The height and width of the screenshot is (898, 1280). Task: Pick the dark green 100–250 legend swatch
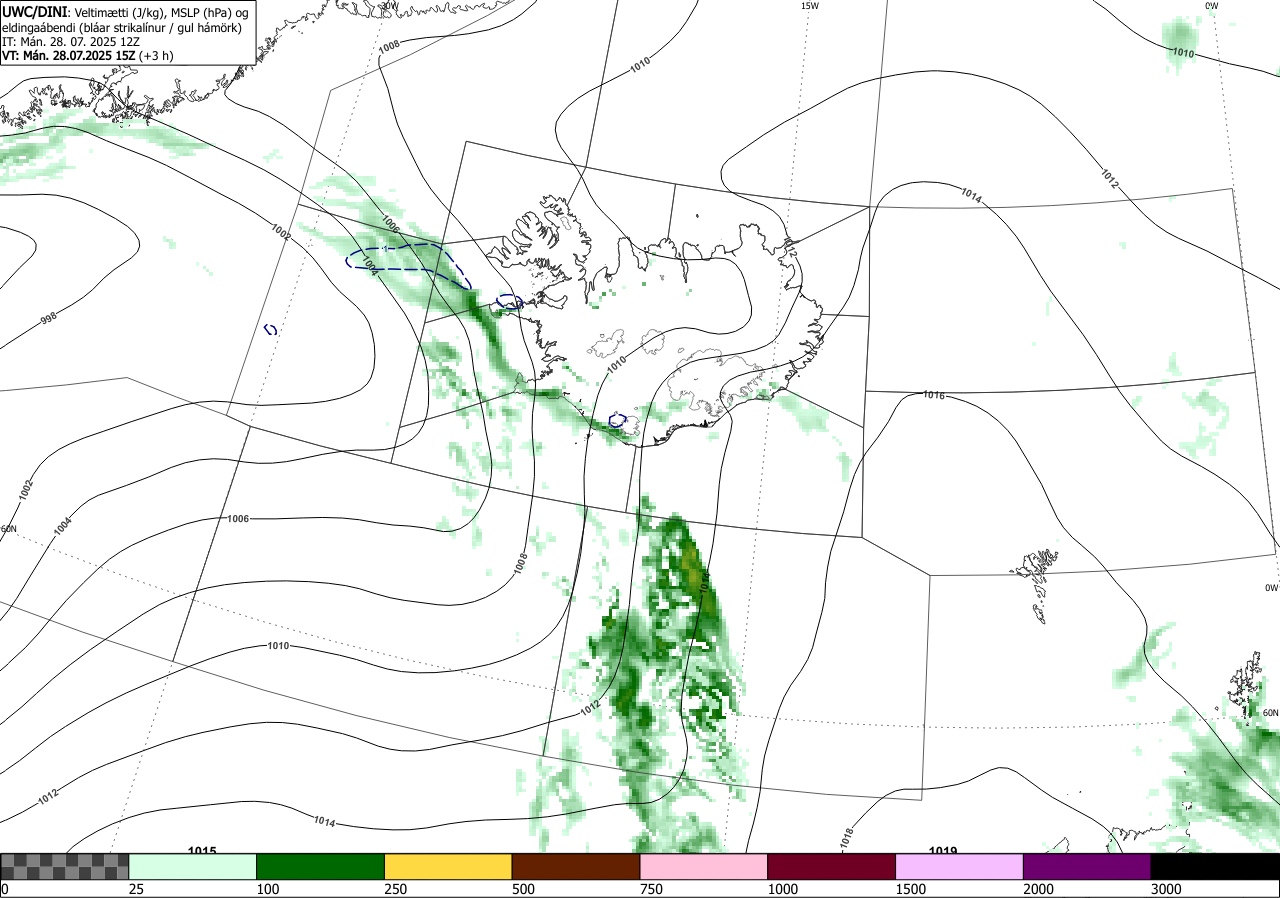tap(321, 866)
